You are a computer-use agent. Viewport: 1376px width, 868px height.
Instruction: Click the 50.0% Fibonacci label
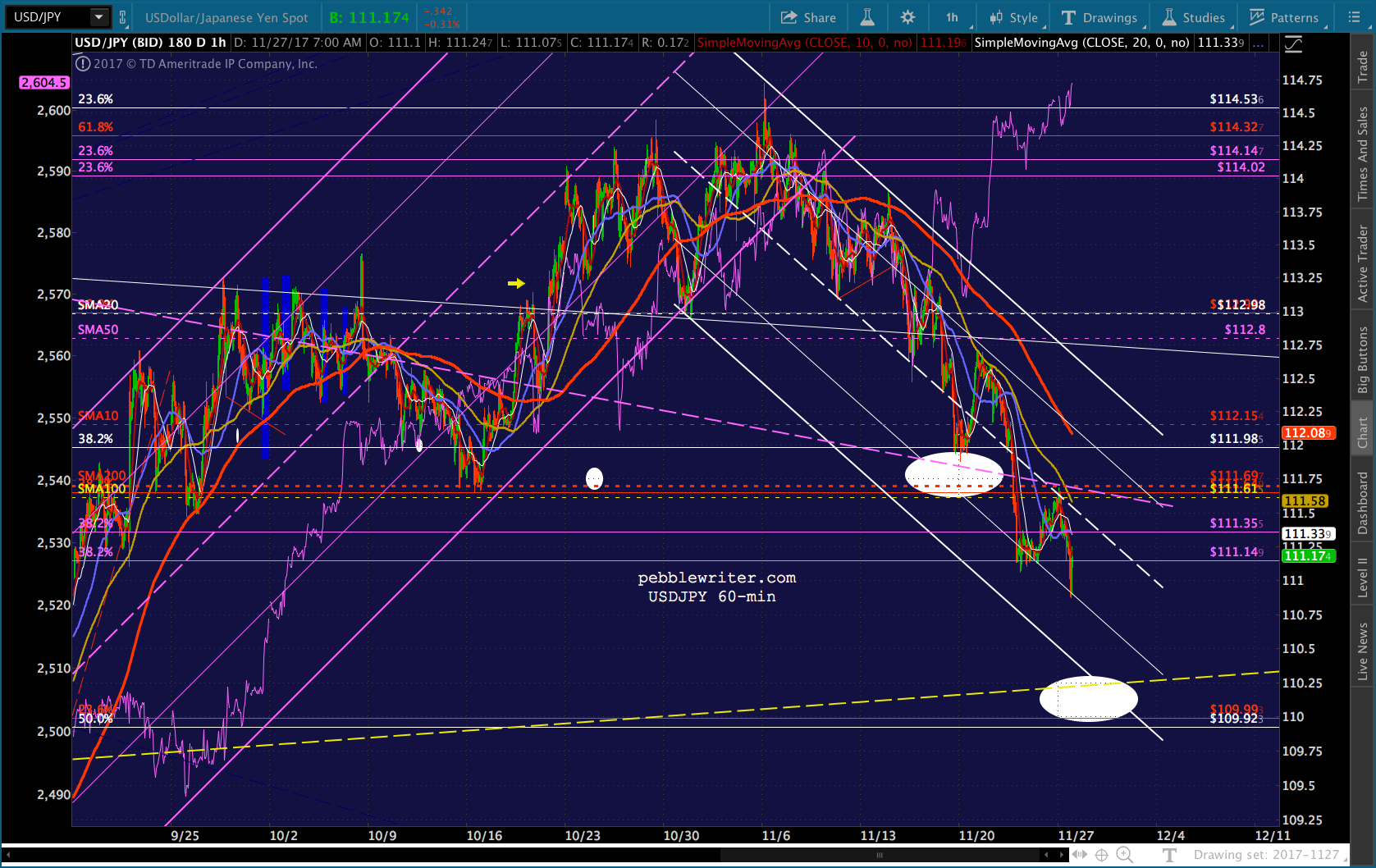[x=95, y=719]
